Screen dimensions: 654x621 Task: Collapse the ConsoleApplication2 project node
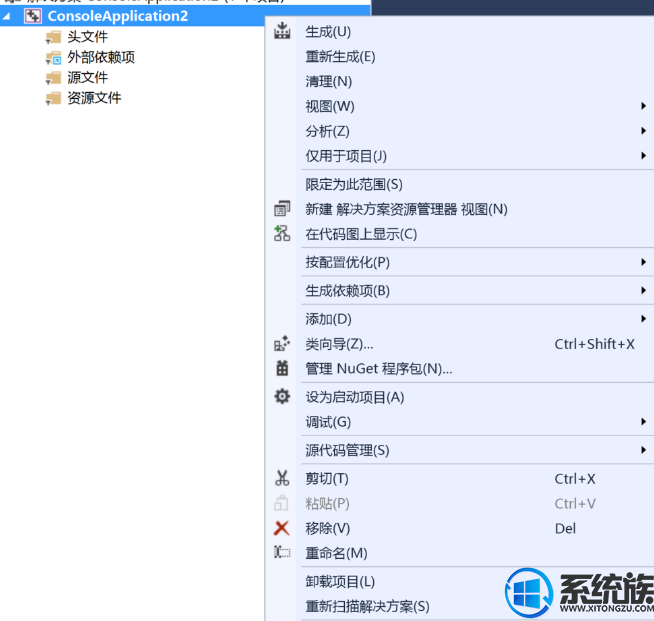coord(6,16)
